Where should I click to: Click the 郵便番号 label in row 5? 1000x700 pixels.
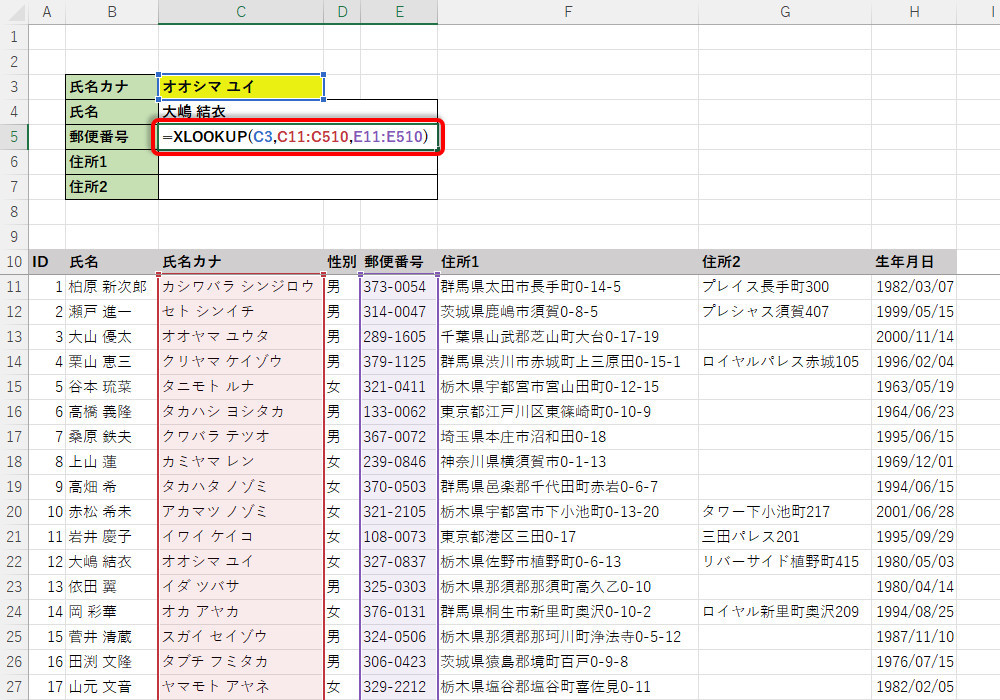tap(112, 137)
